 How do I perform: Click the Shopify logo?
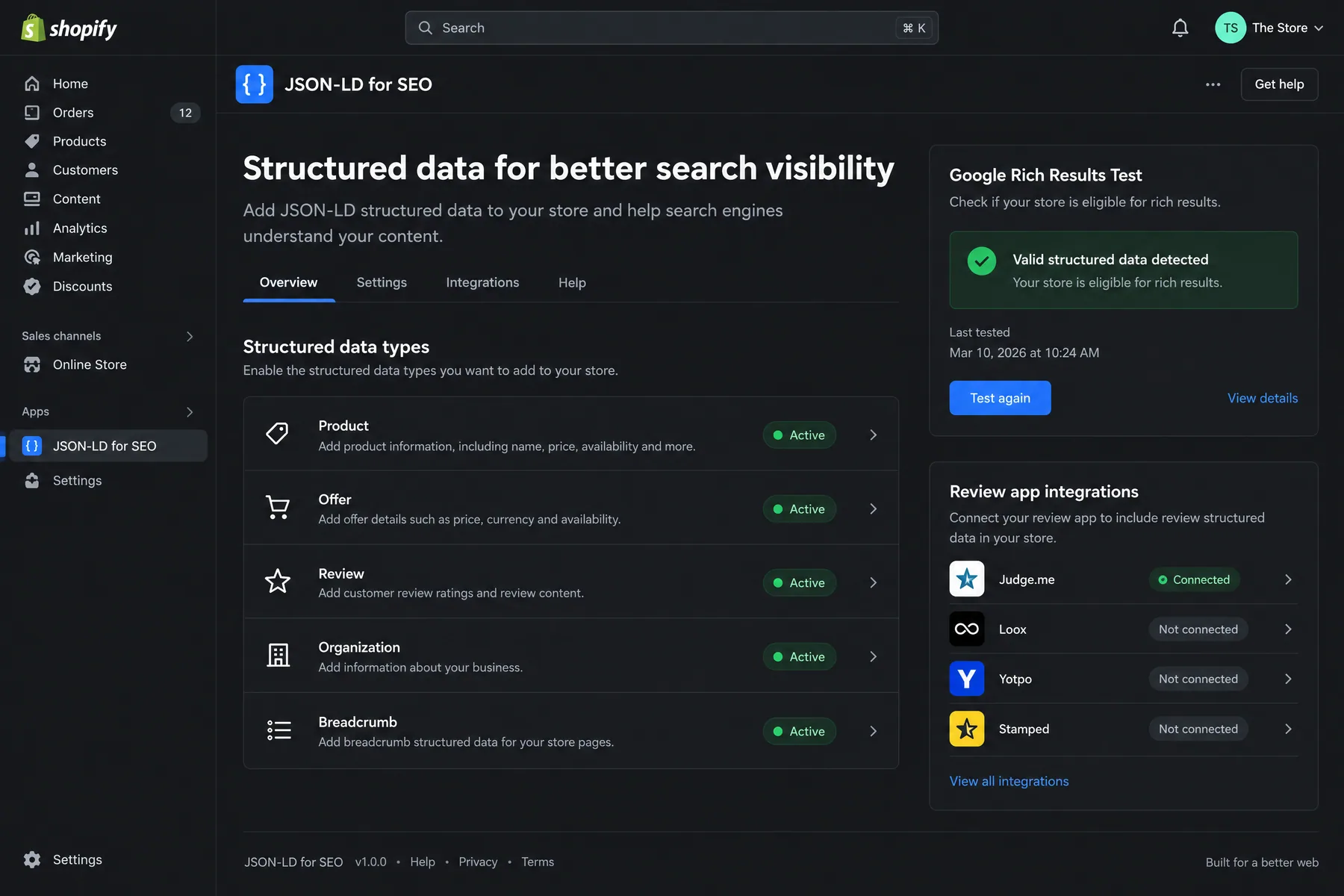[69, 28]
